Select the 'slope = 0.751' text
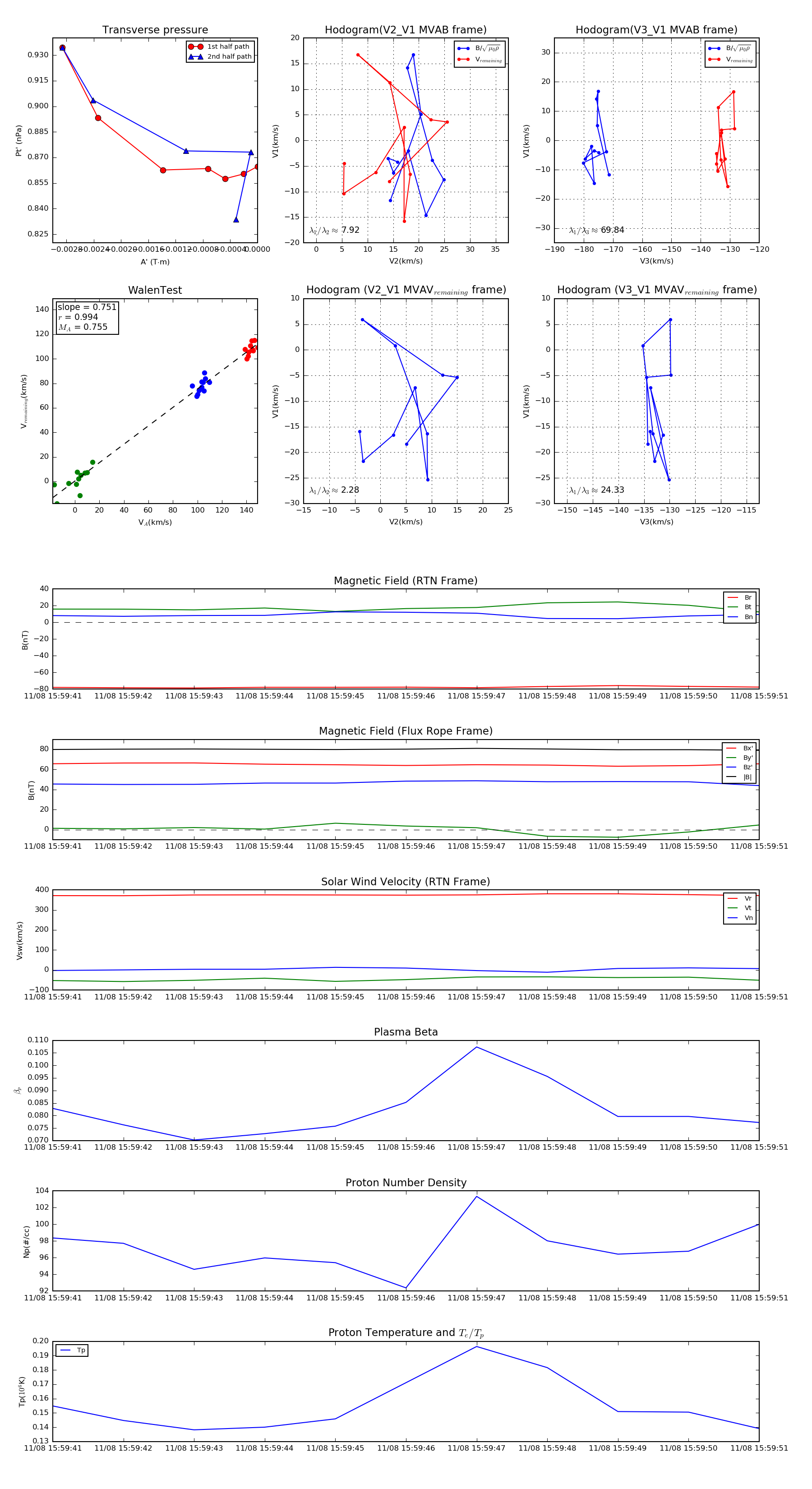The width and height of the screenshot is (812, 1489). [x=87, y=307]
